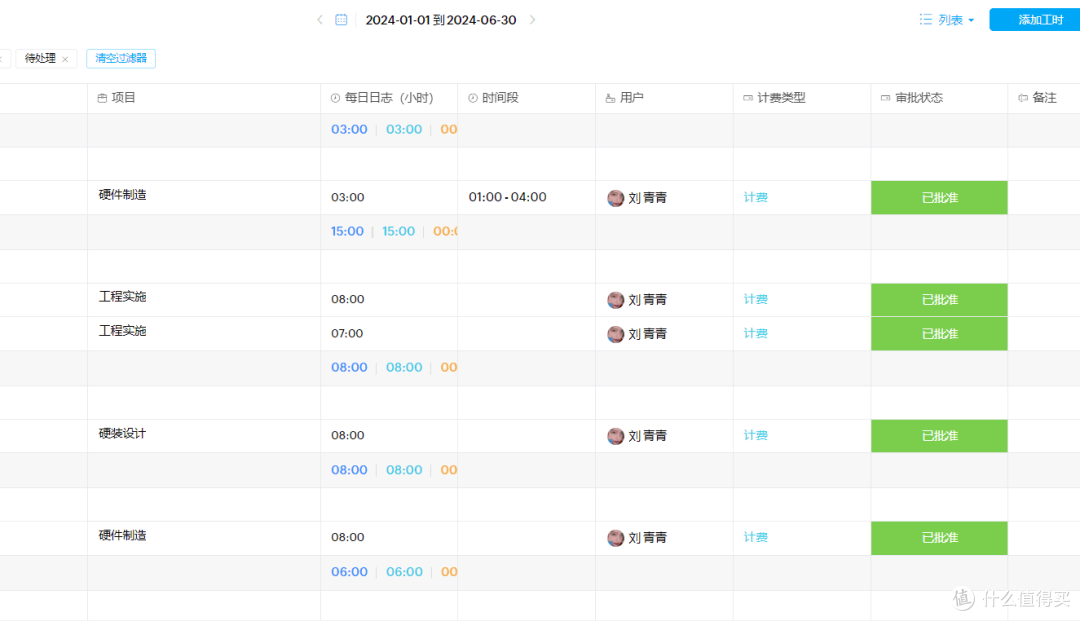This screenshot has width=1080, height=621.
Task: Click the 计费 link in the 硬装设计 row
Action: tap(756, 435)
